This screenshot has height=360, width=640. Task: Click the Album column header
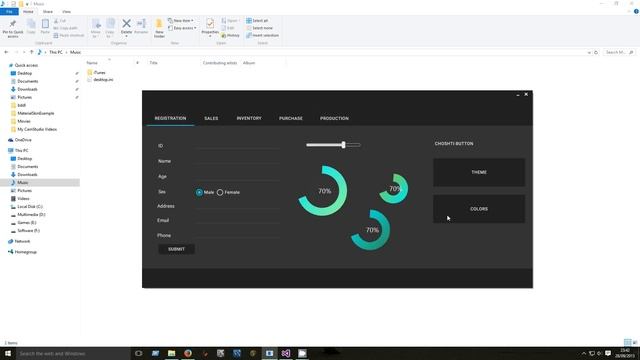[x=249, y=63]
